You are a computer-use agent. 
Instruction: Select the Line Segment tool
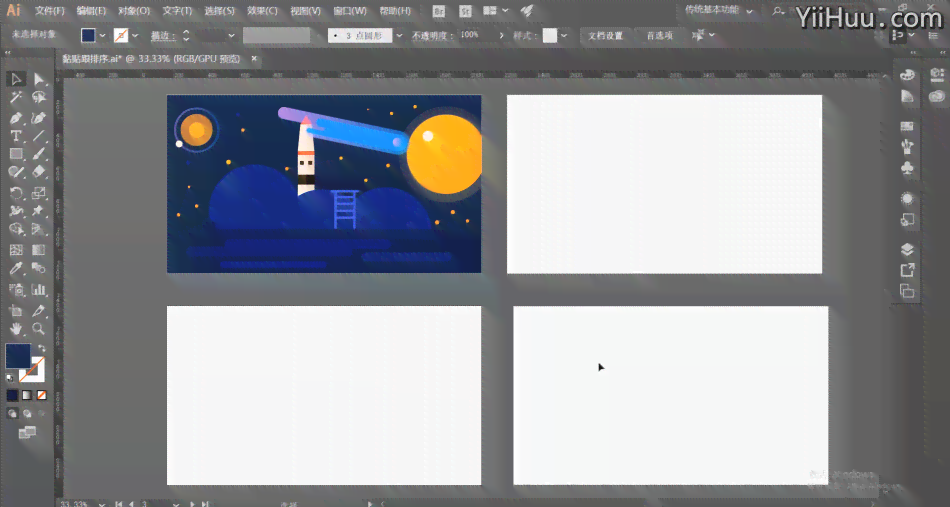(x=39, y=136)
